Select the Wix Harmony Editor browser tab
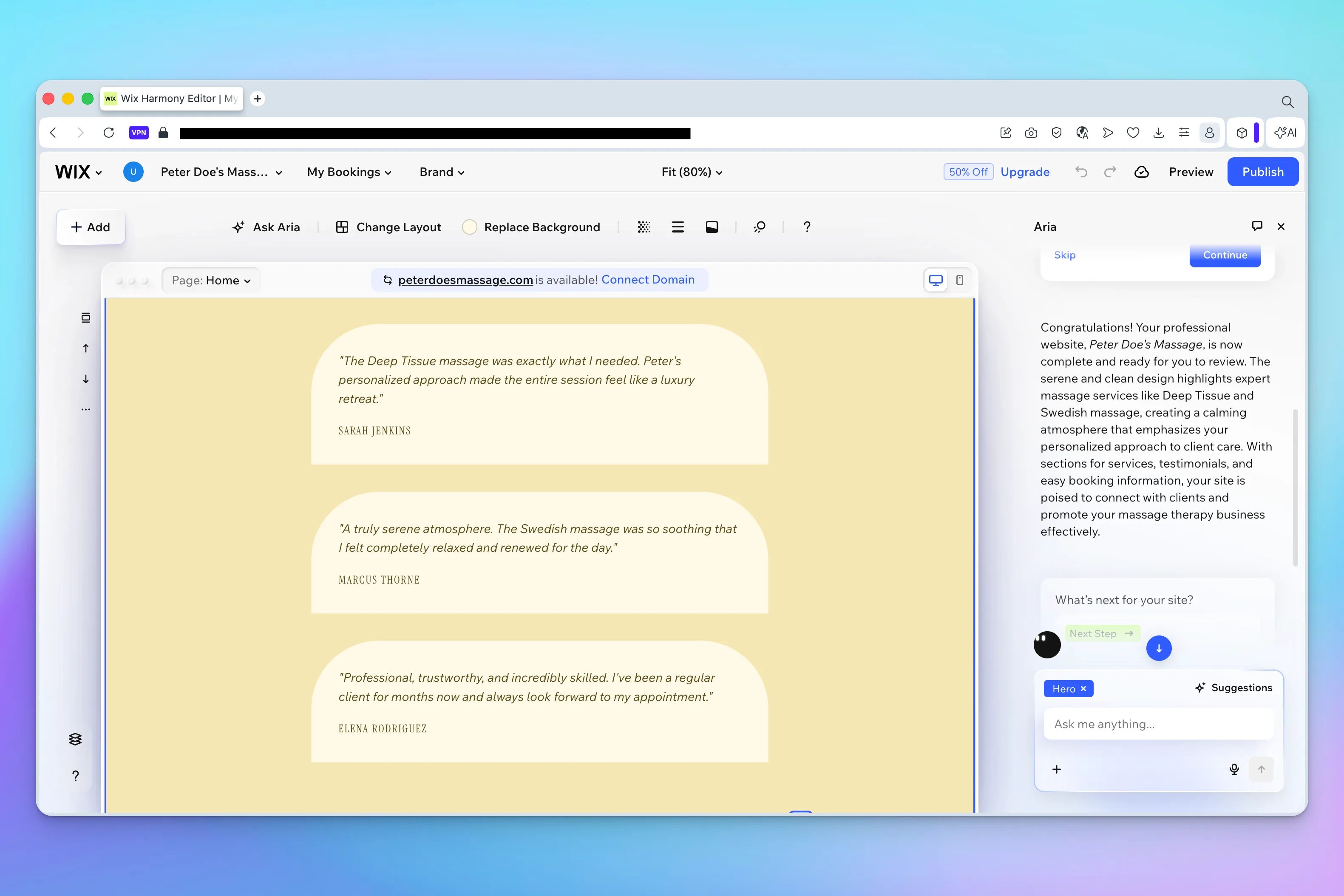 [172, 98]
